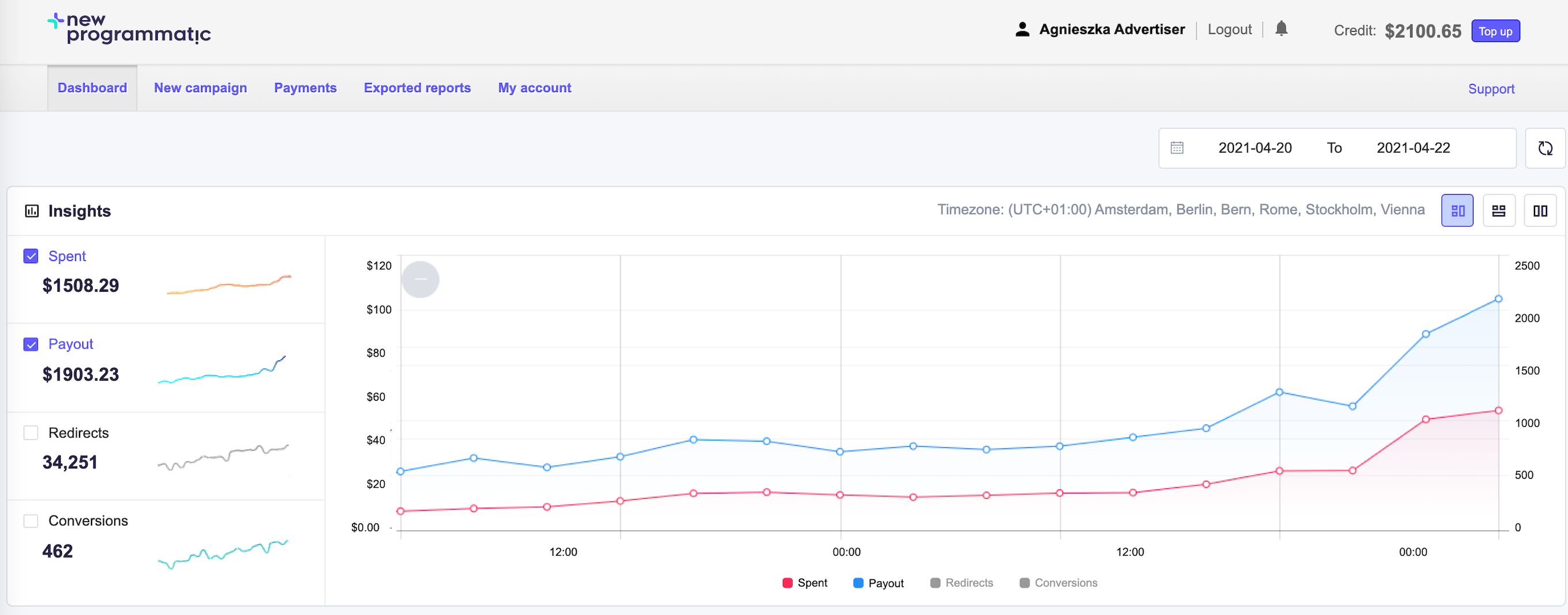Toggle Spent series in chart legend
This screenshot has height=615, width=1568.
[x=805, y=583]
